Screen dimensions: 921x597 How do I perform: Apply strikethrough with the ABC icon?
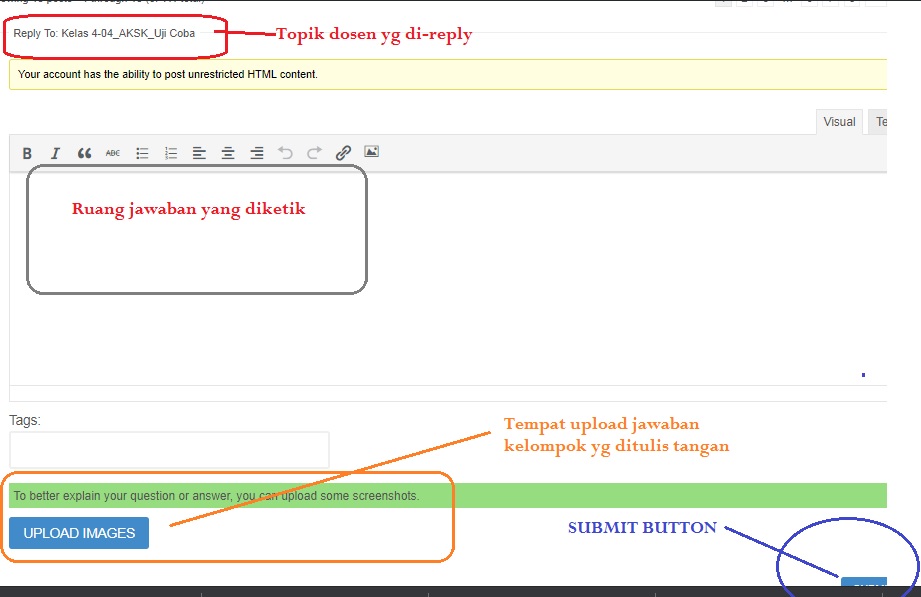[113, 153]
